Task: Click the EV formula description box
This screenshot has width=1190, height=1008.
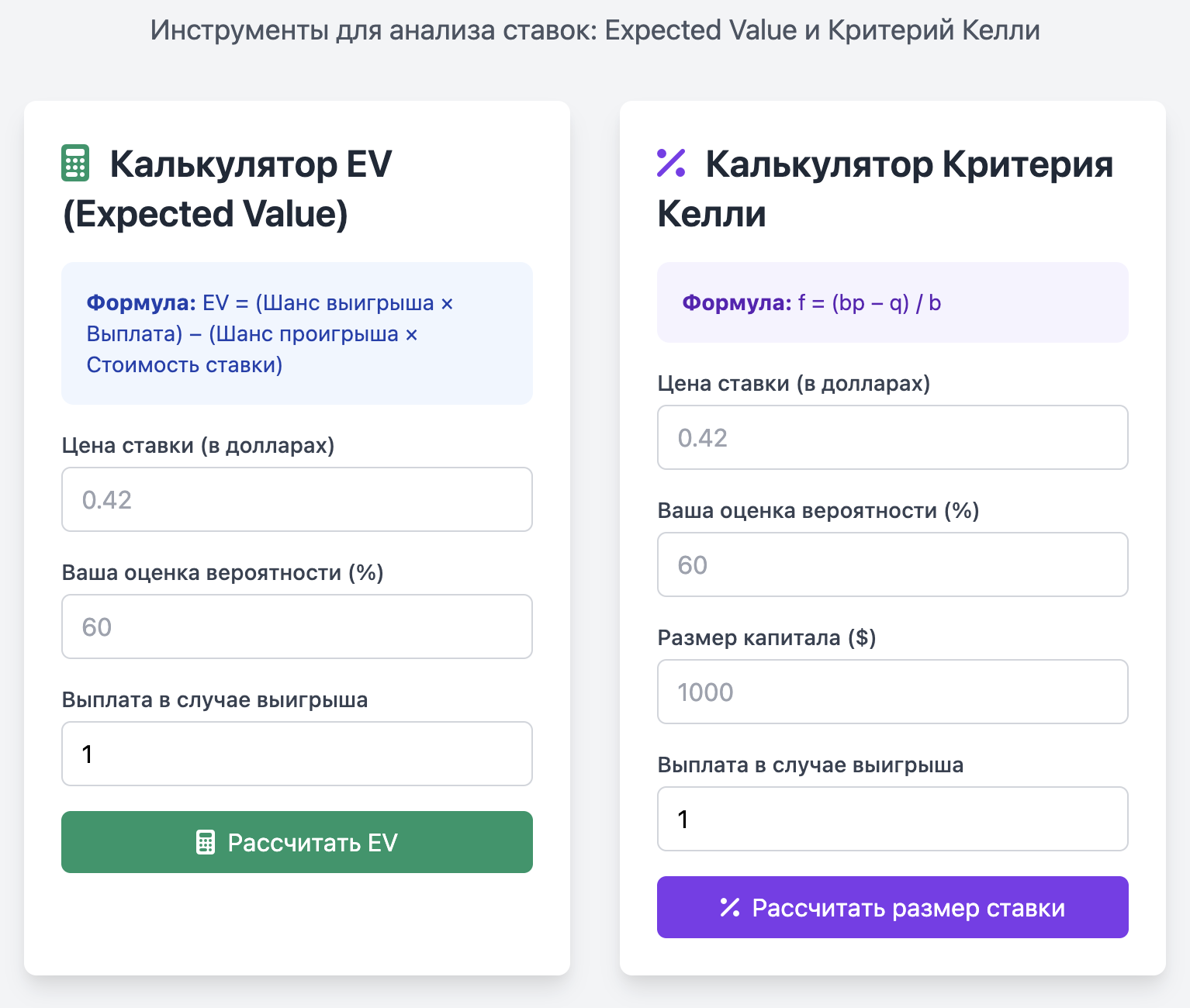Action: tap(296, 333)
